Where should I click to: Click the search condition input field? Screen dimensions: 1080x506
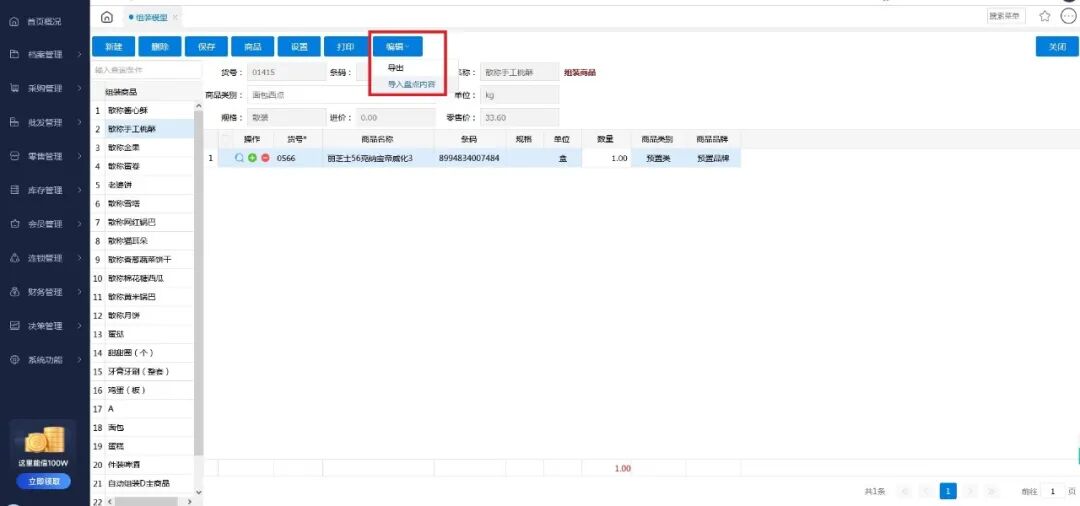click(x=147, y=70)
